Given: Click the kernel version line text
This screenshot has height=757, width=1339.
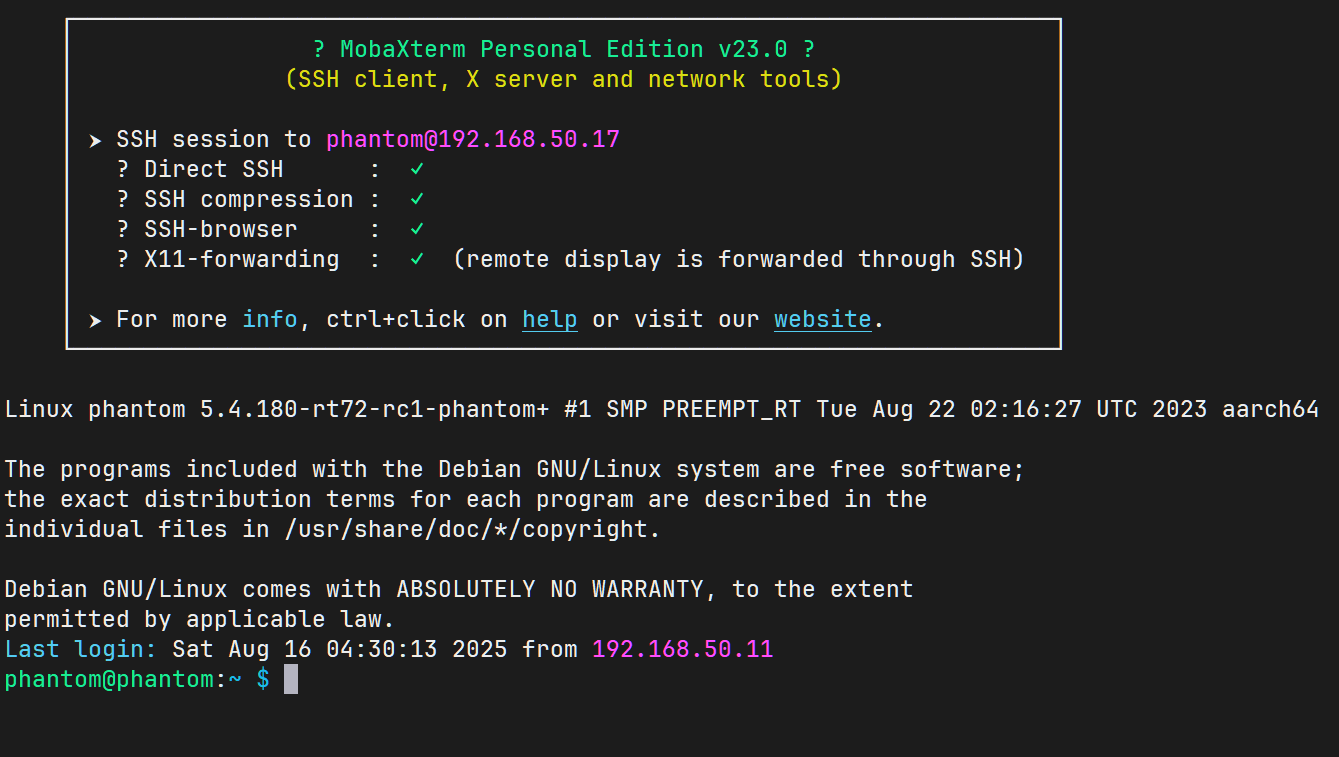Looking at the screenshot, I should 662,409.
